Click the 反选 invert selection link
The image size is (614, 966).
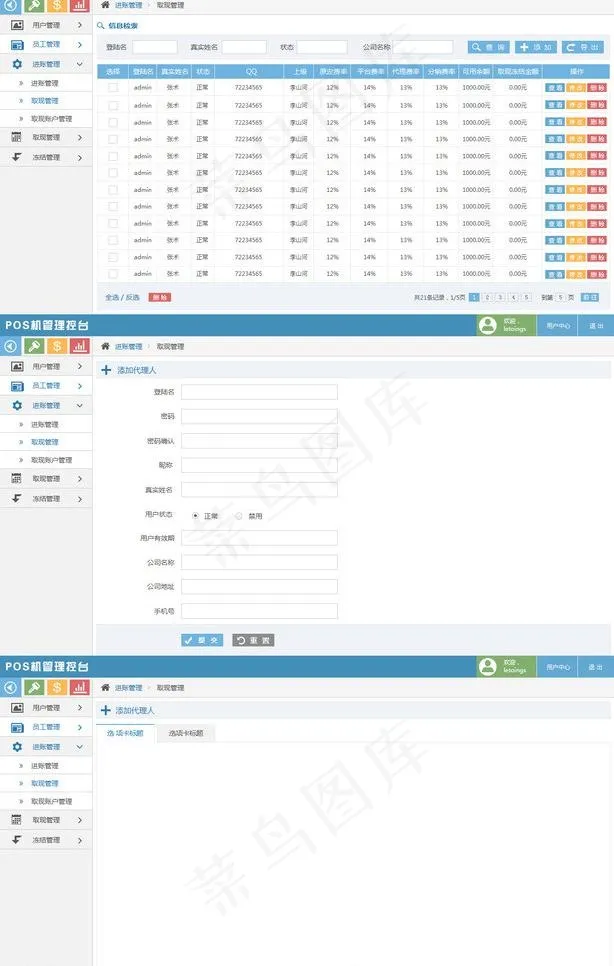pyautogui.click(x=133, y=297)
